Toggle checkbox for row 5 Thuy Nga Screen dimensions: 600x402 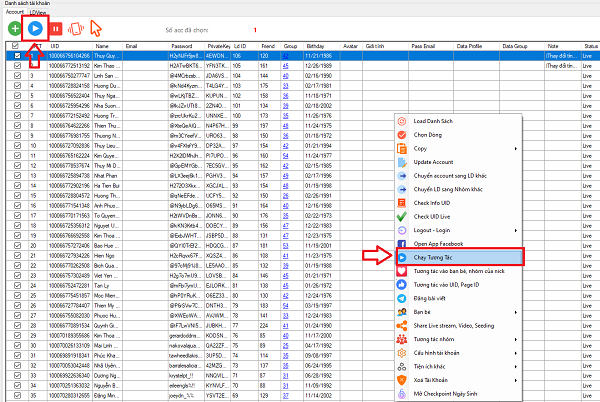[17, 96]
